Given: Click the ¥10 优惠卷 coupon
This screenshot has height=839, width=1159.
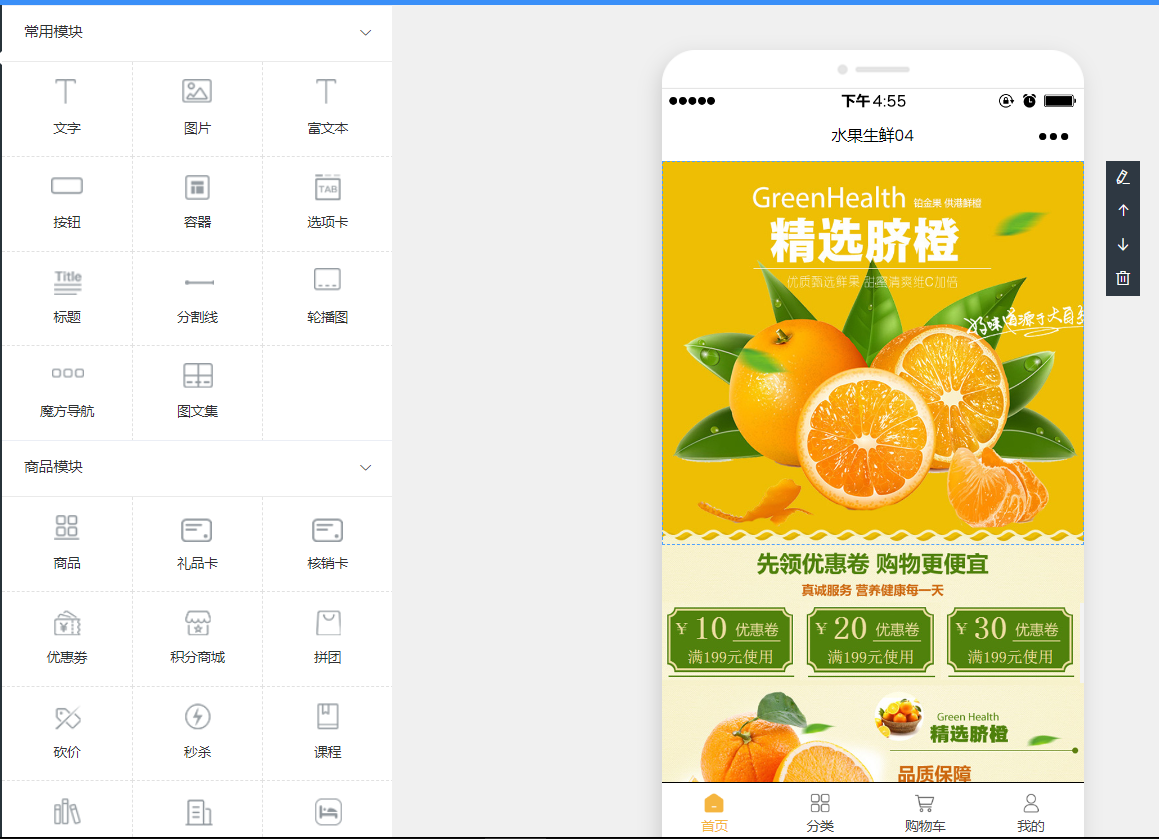Looking at the screenshot, I should coord(730,640).
